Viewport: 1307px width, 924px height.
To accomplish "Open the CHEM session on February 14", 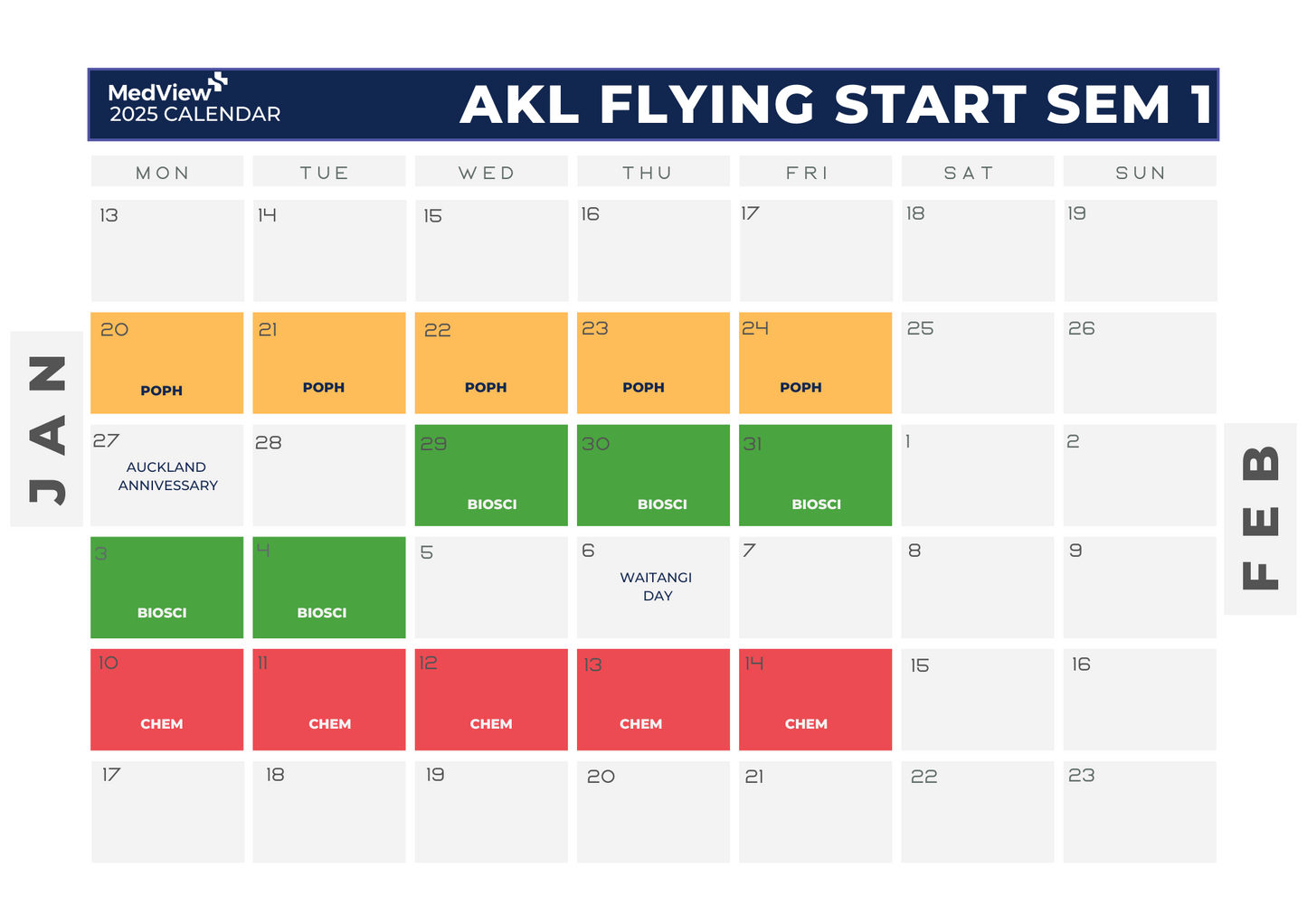I will (815, 700).
